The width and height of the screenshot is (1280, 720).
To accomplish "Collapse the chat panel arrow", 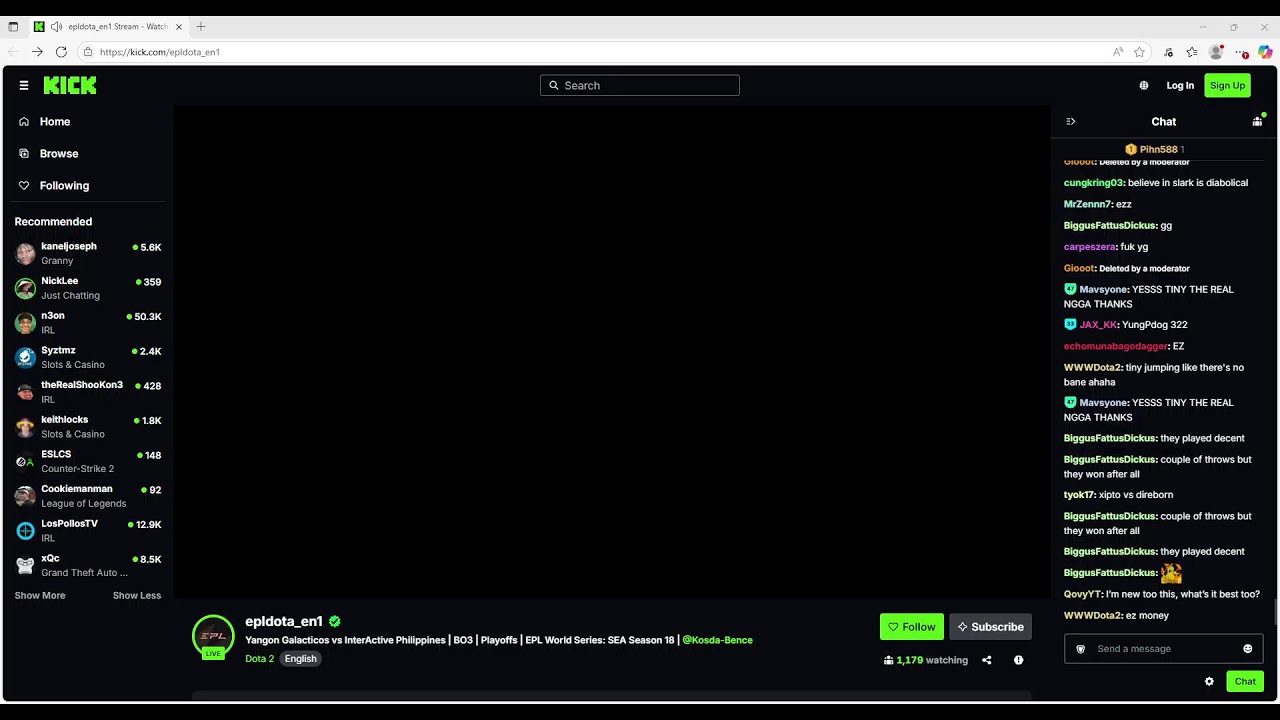I will click(1071, 122).
